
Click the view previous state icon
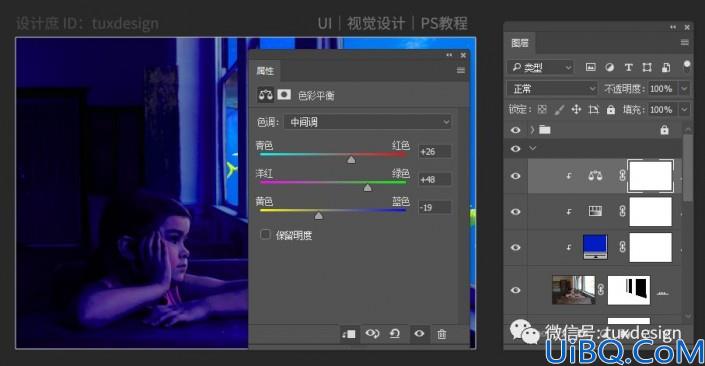point(372,334)
